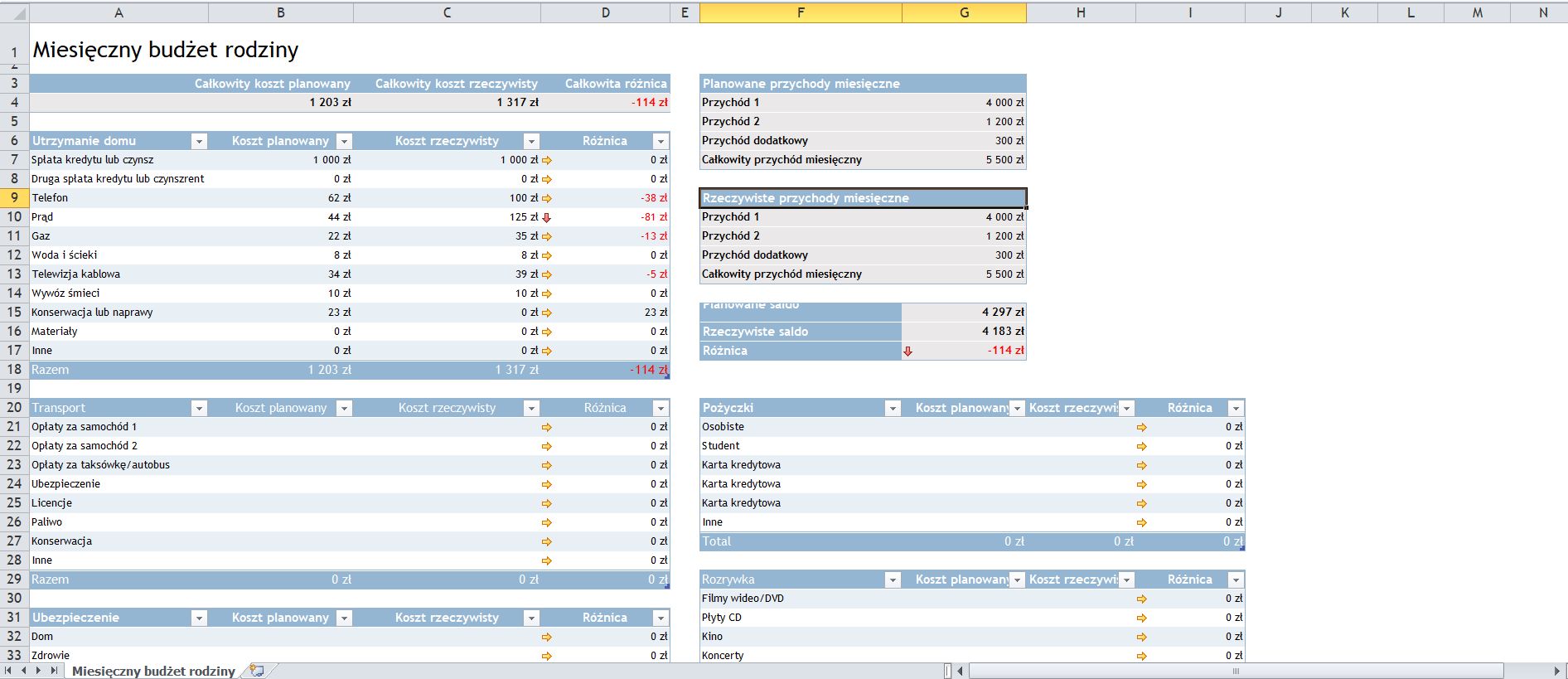Select Rzeczywiste przychody miesięczne header cell

pos(863,198)
